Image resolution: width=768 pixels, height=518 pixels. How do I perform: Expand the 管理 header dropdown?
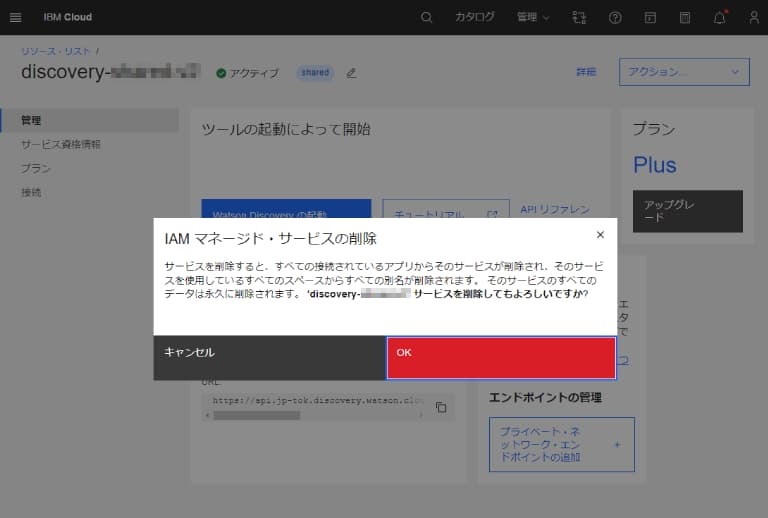pyautogui.click(x=533, y=18)
